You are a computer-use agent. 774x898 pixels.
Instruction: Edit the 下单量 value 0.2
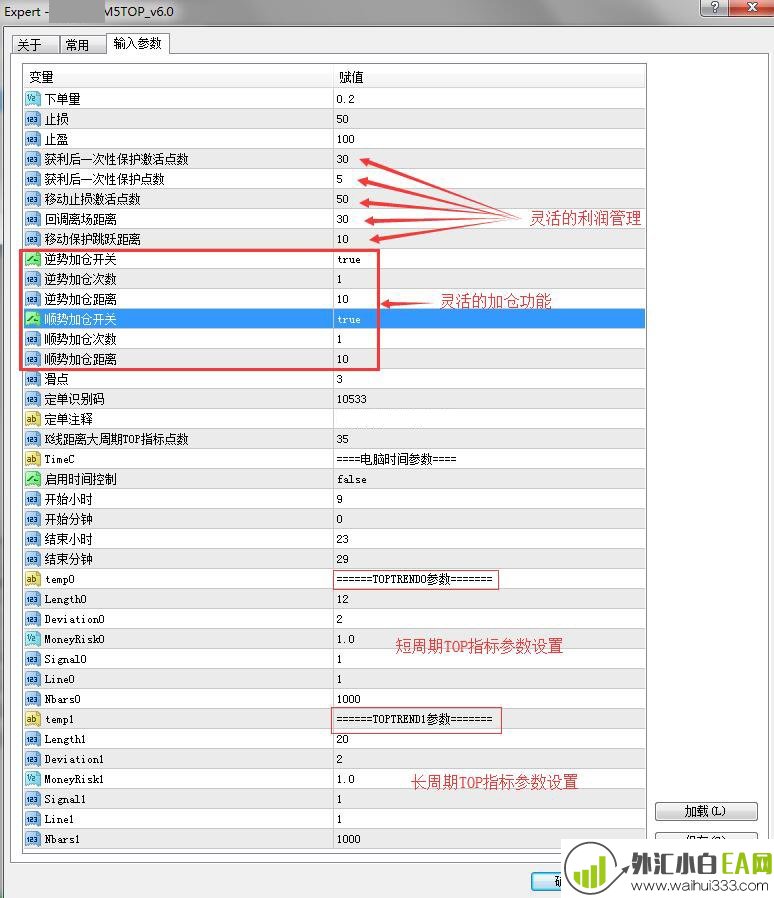489,99
